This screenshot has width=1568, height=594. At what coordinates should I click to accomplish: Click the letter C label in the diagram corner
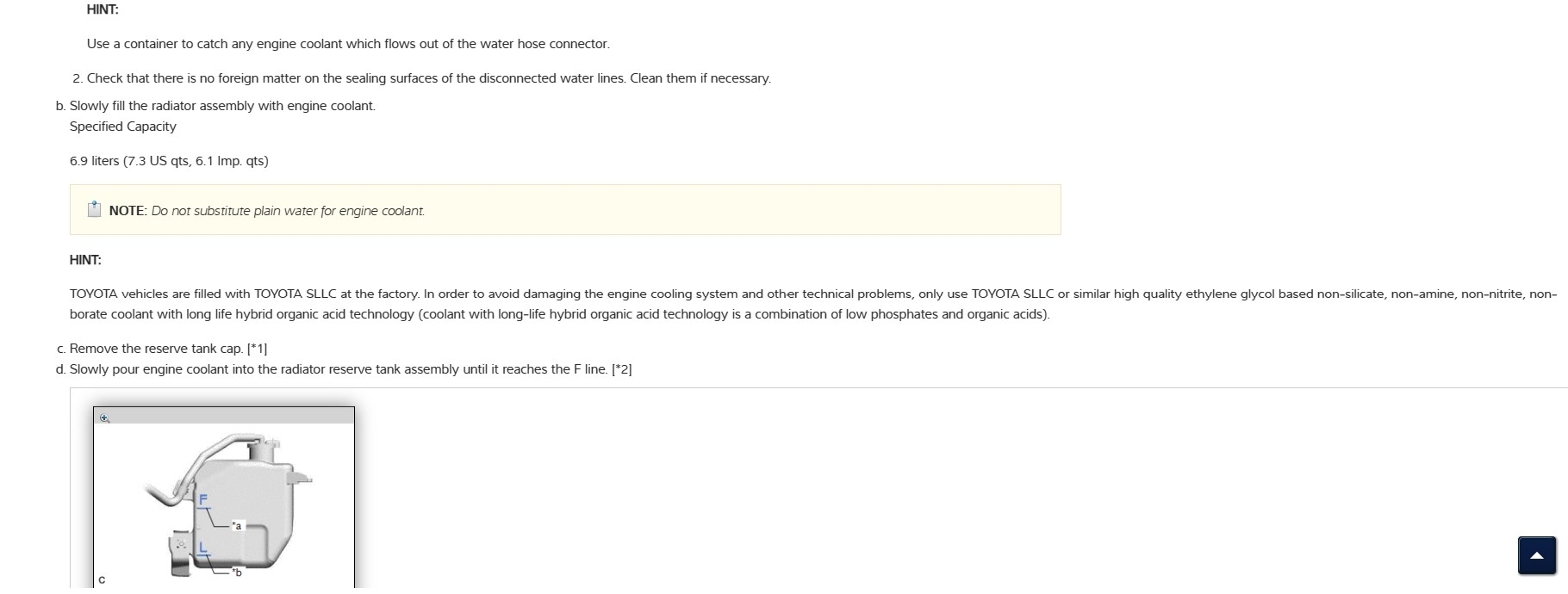click(x=102, y=580)
